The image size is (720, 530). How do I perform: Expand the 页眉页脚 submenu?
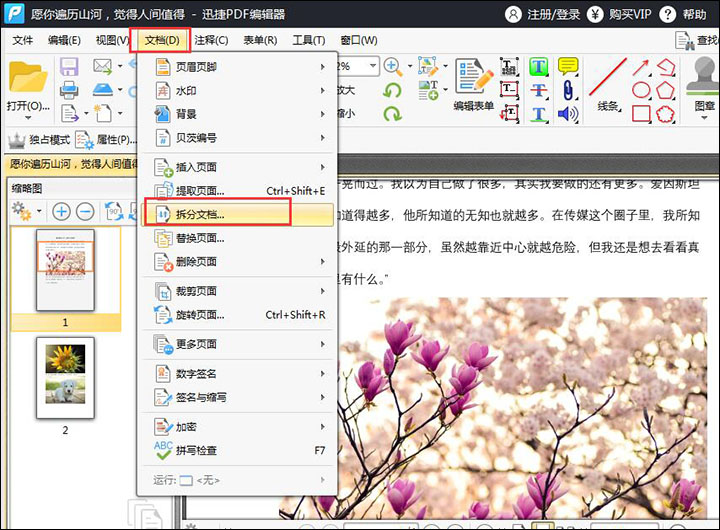pyautogui.click(x=238, y=67)
